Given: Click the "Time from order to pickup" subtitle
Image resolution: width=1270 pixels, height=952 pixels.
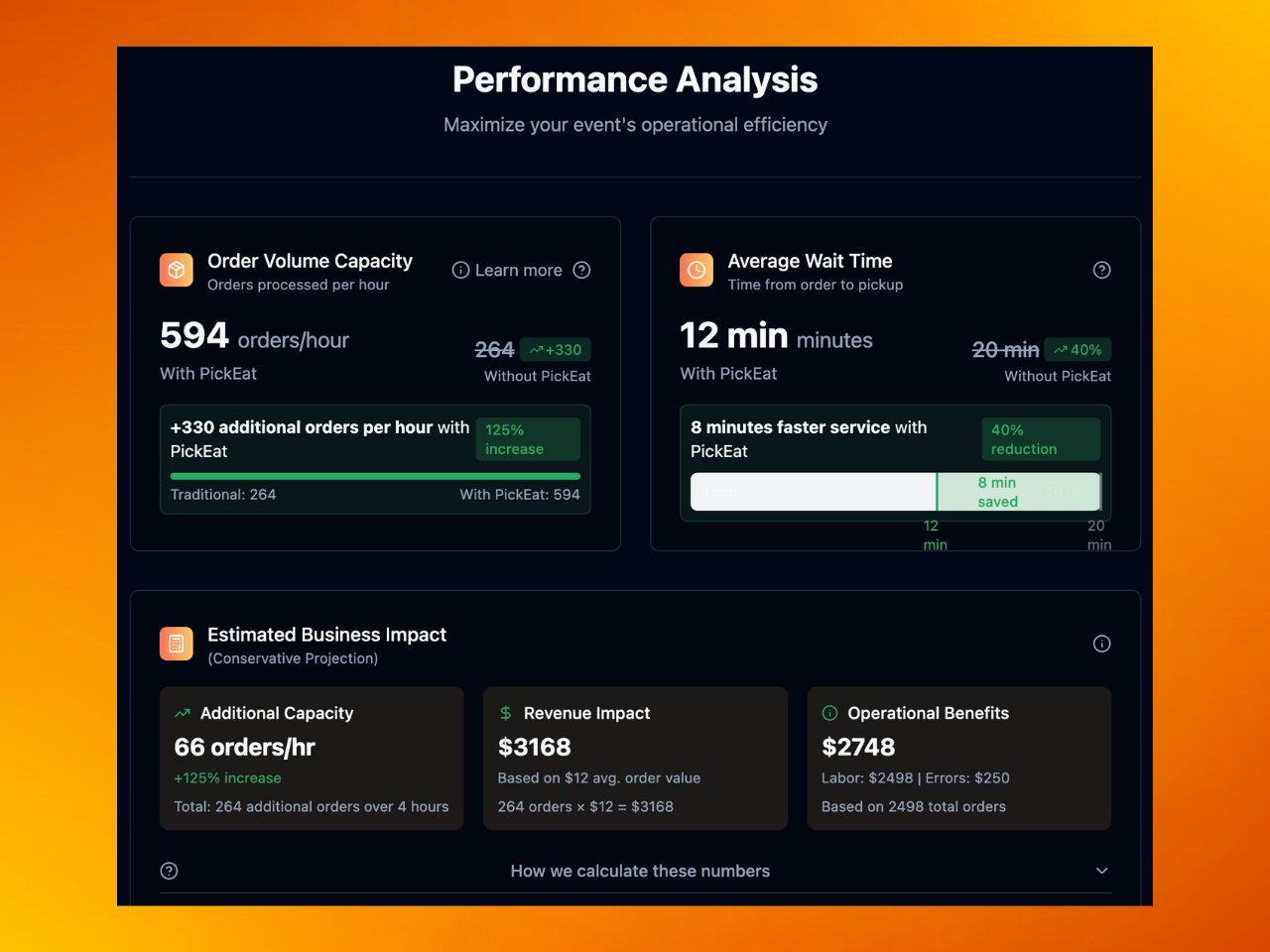Looking at the screenshot, I should pos(816,285).
